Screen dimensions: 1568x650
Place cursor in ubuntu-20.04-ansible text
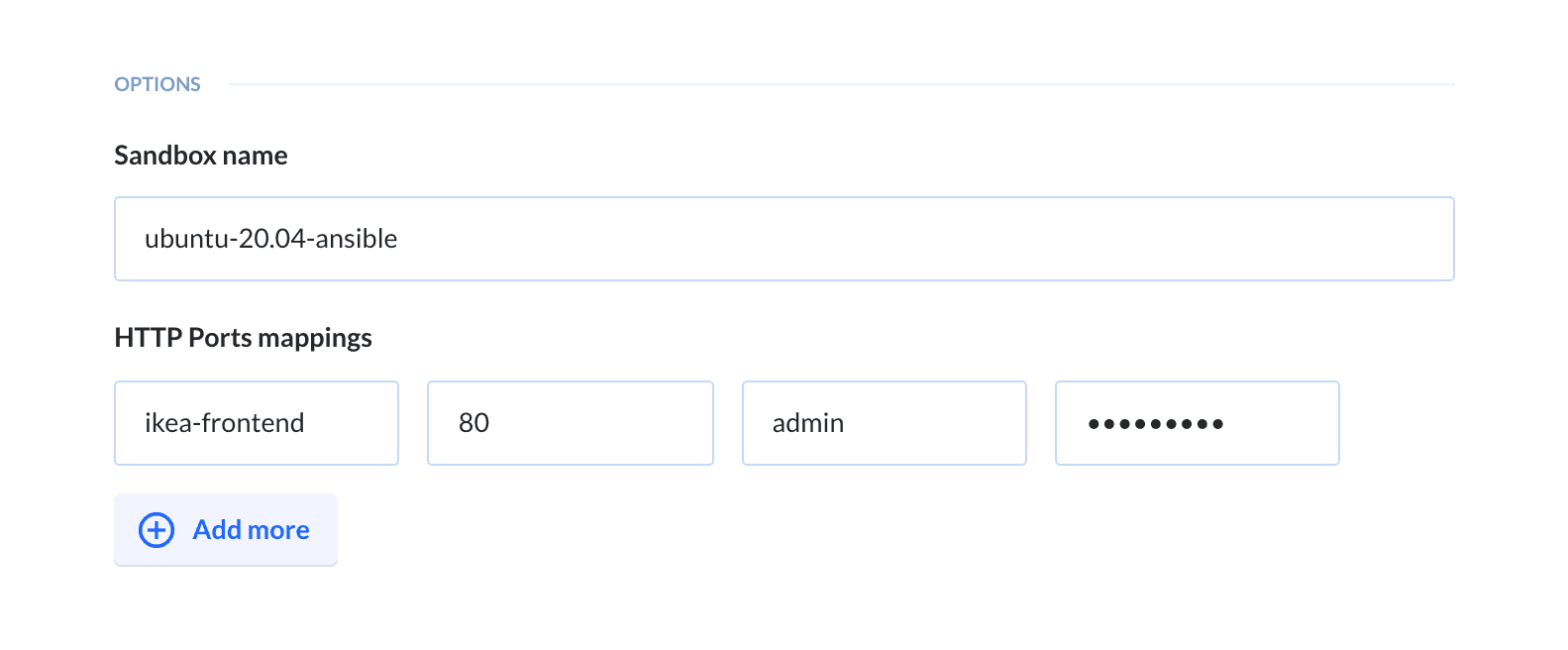click(270, 239)
